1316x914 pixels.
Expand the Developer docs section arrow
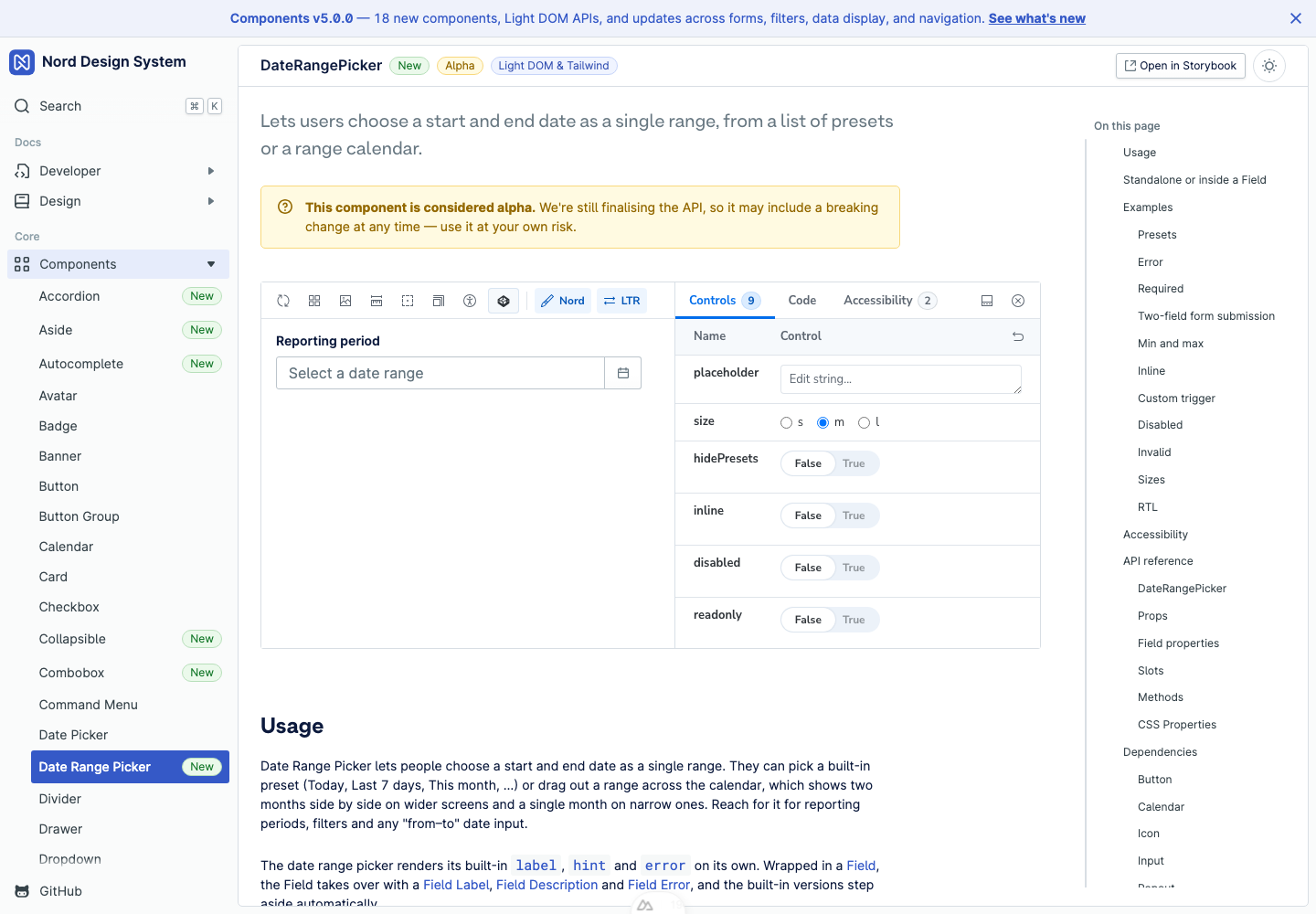pos(211,171)
